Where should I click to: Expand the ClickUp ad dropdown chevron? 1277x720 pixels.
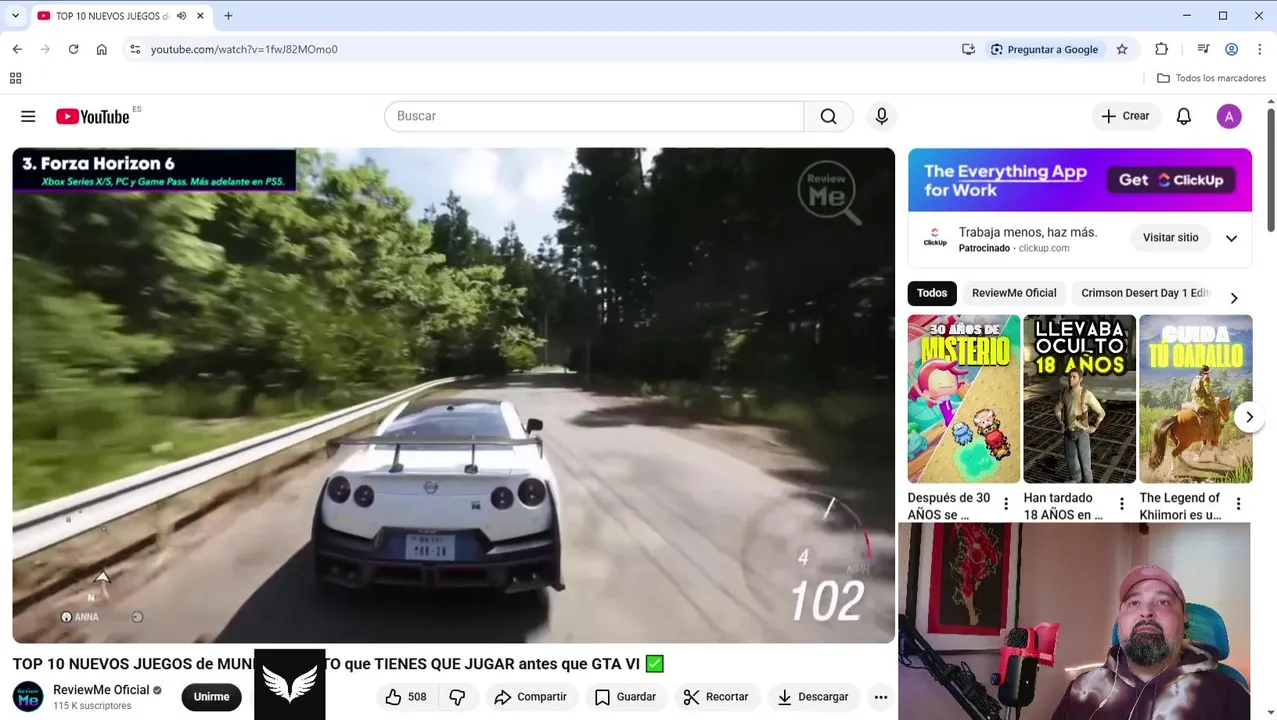[x=1231, y=238]
